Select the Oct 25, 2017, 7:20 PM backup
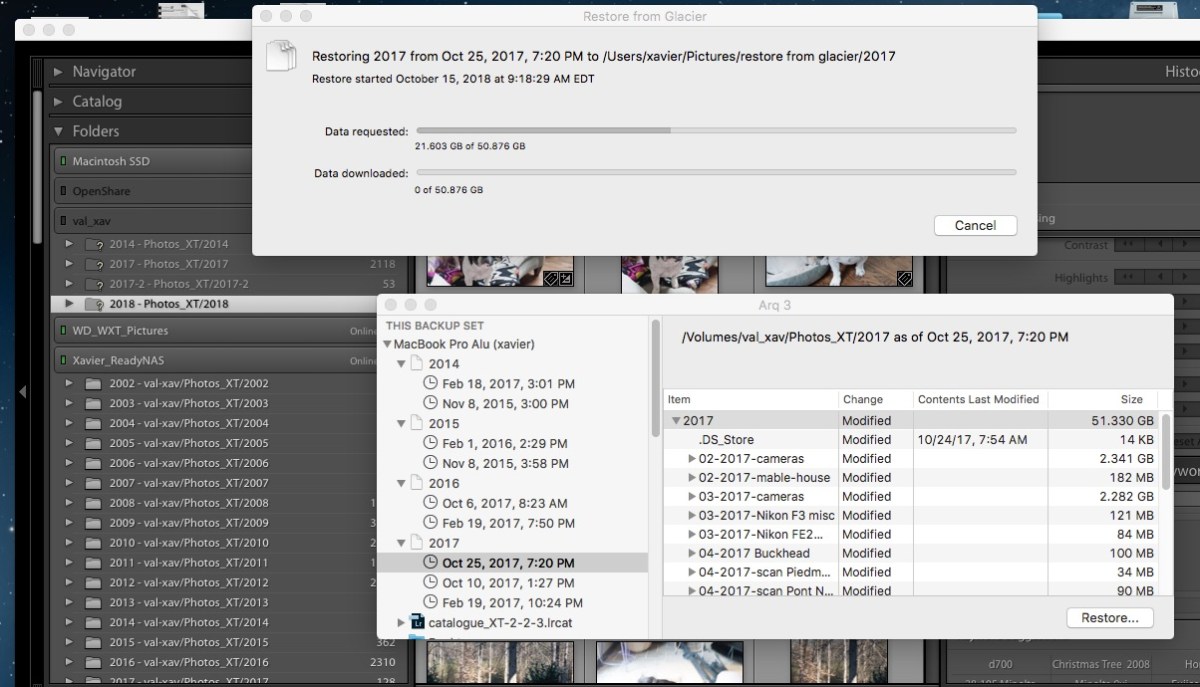Screen dimensions: 1200x687 pos(508,563)
